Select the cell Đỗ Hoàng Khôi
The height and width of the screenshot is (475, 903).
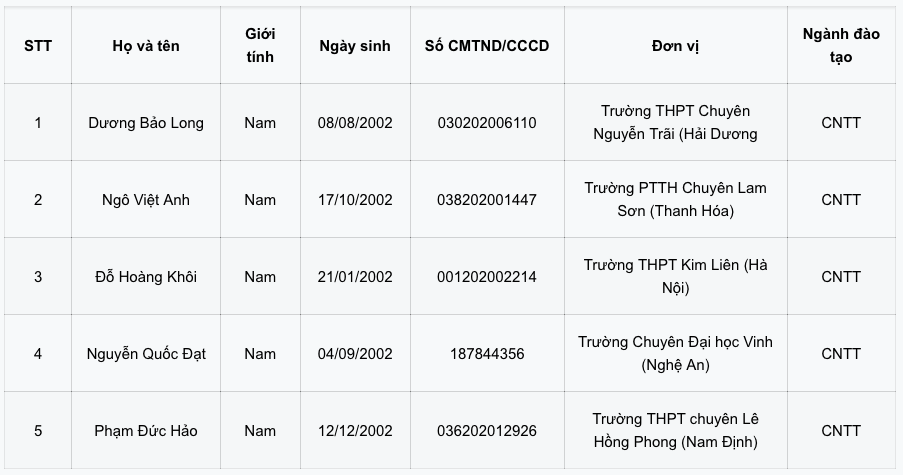tap(146, 276)
